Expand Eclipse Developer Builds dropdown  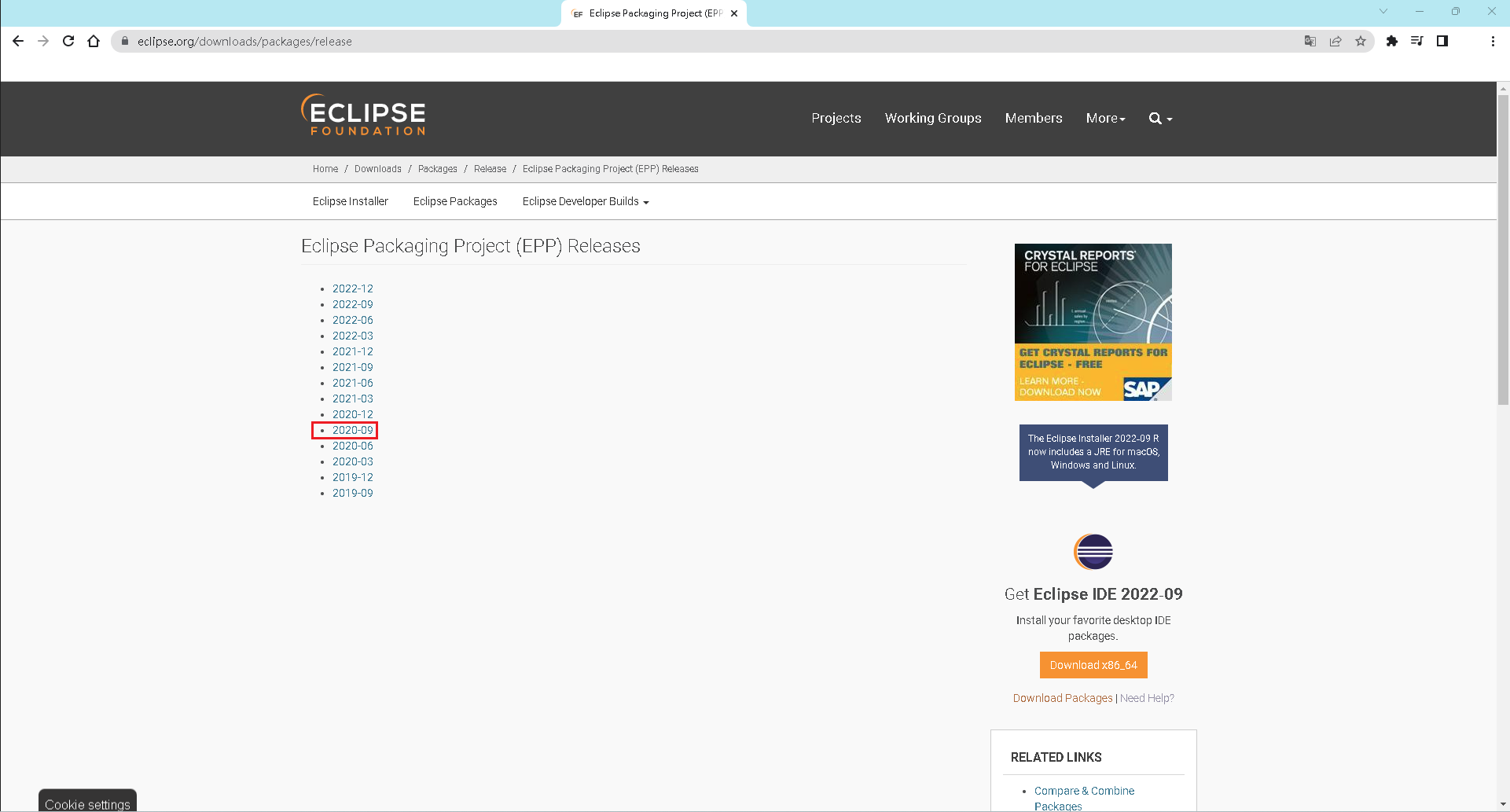[x=585, y=202]
